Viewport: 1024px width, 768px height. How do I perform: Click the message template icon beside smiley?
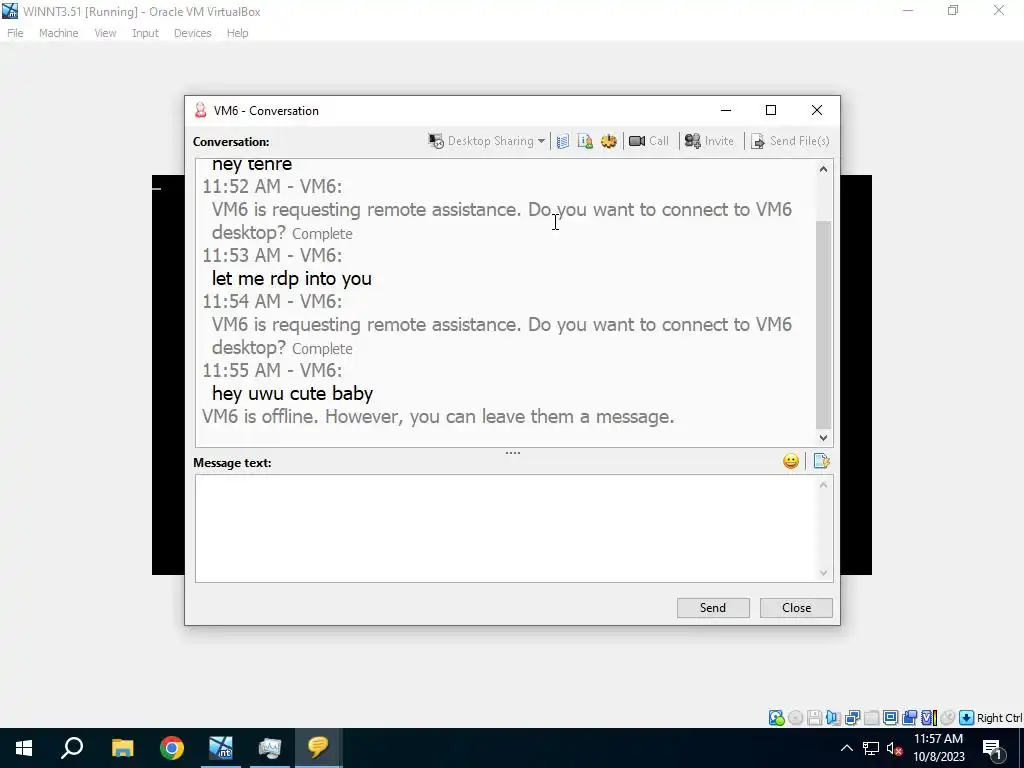pyautogui.click(x=821, y=462)
